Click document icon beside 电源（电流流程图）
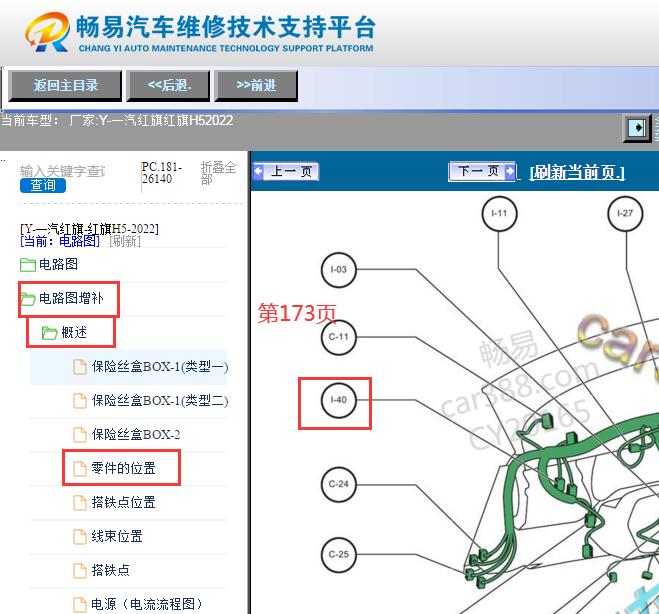The image size is (659, 614). pos(80,604)
